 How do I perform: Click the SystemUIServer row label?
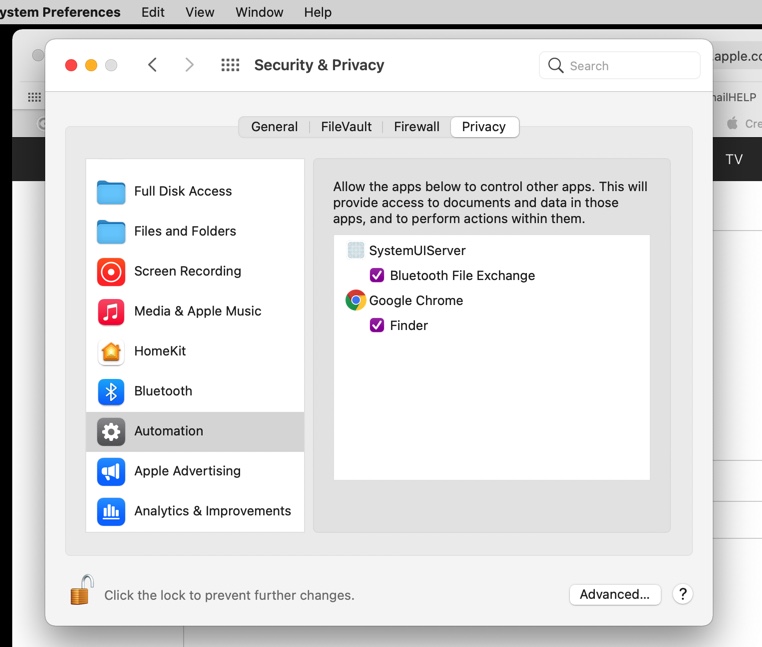(x=417, y=250)
